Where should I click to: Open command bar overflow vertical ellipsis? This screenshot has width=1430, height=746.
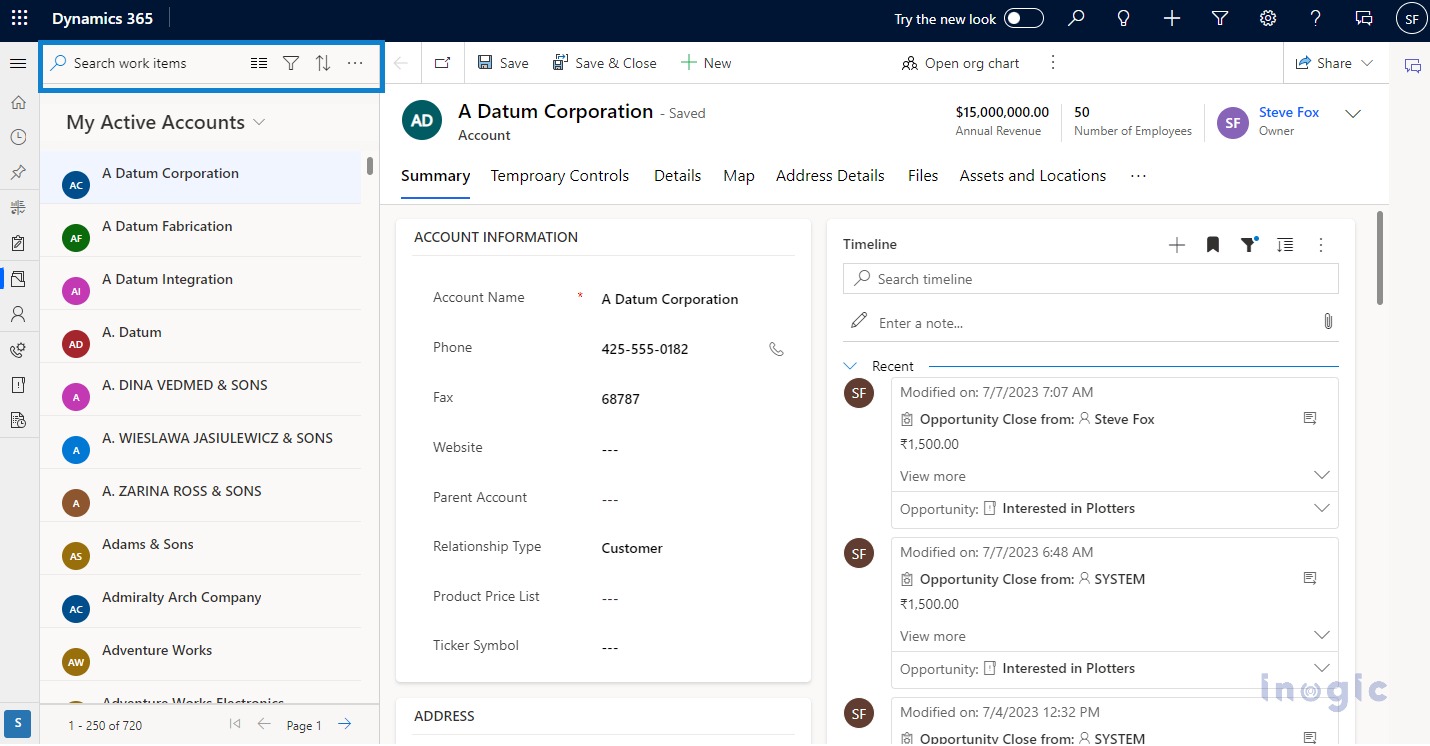[1053, 63]
